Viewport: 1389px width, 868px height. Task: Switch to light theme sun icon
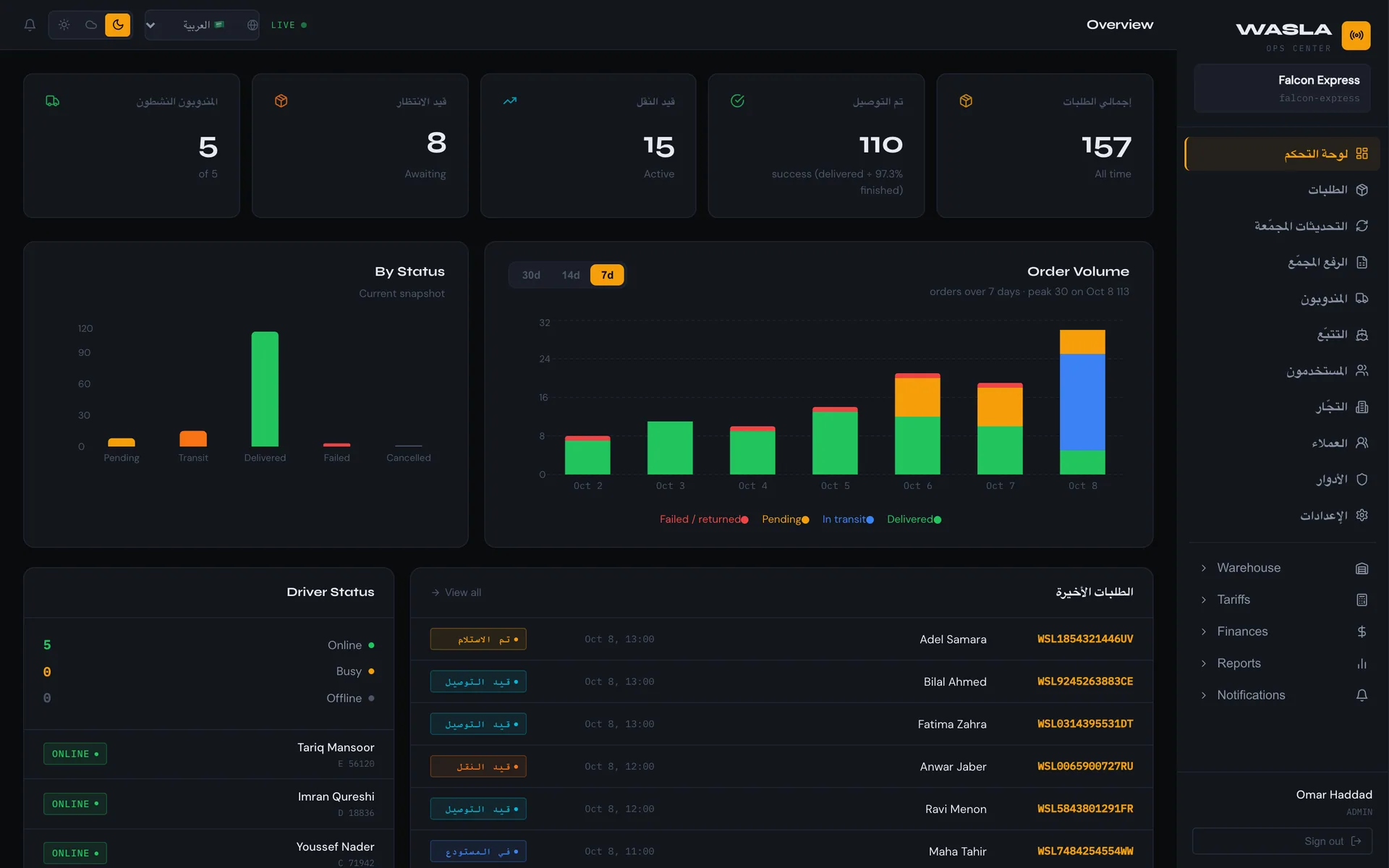(x=64, y=25)
